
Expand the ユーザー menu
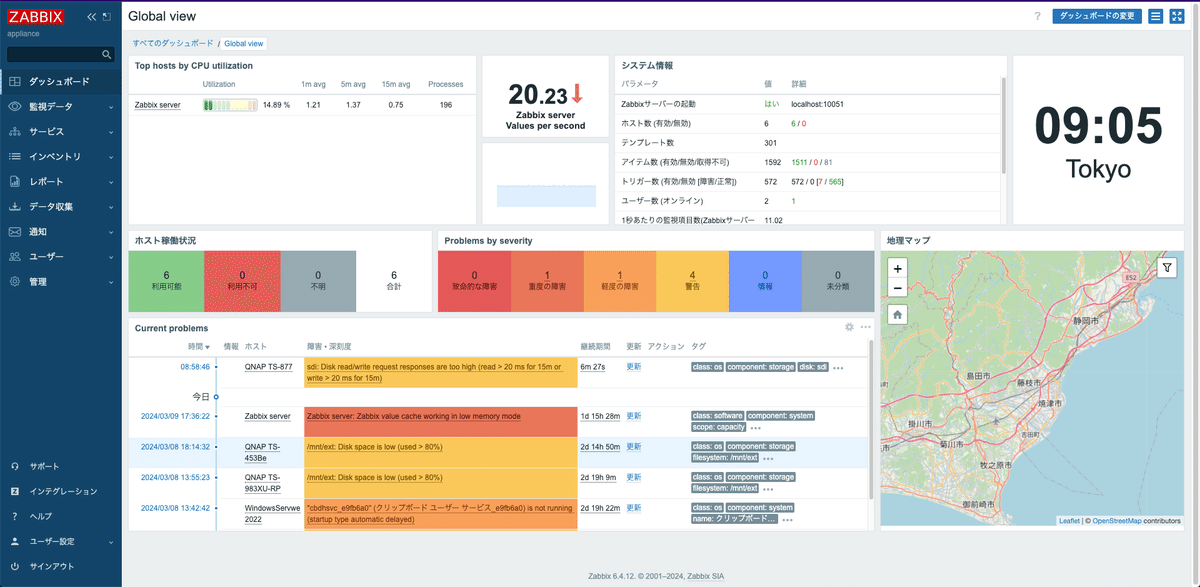pyautogui.click(x=61, y=256)
